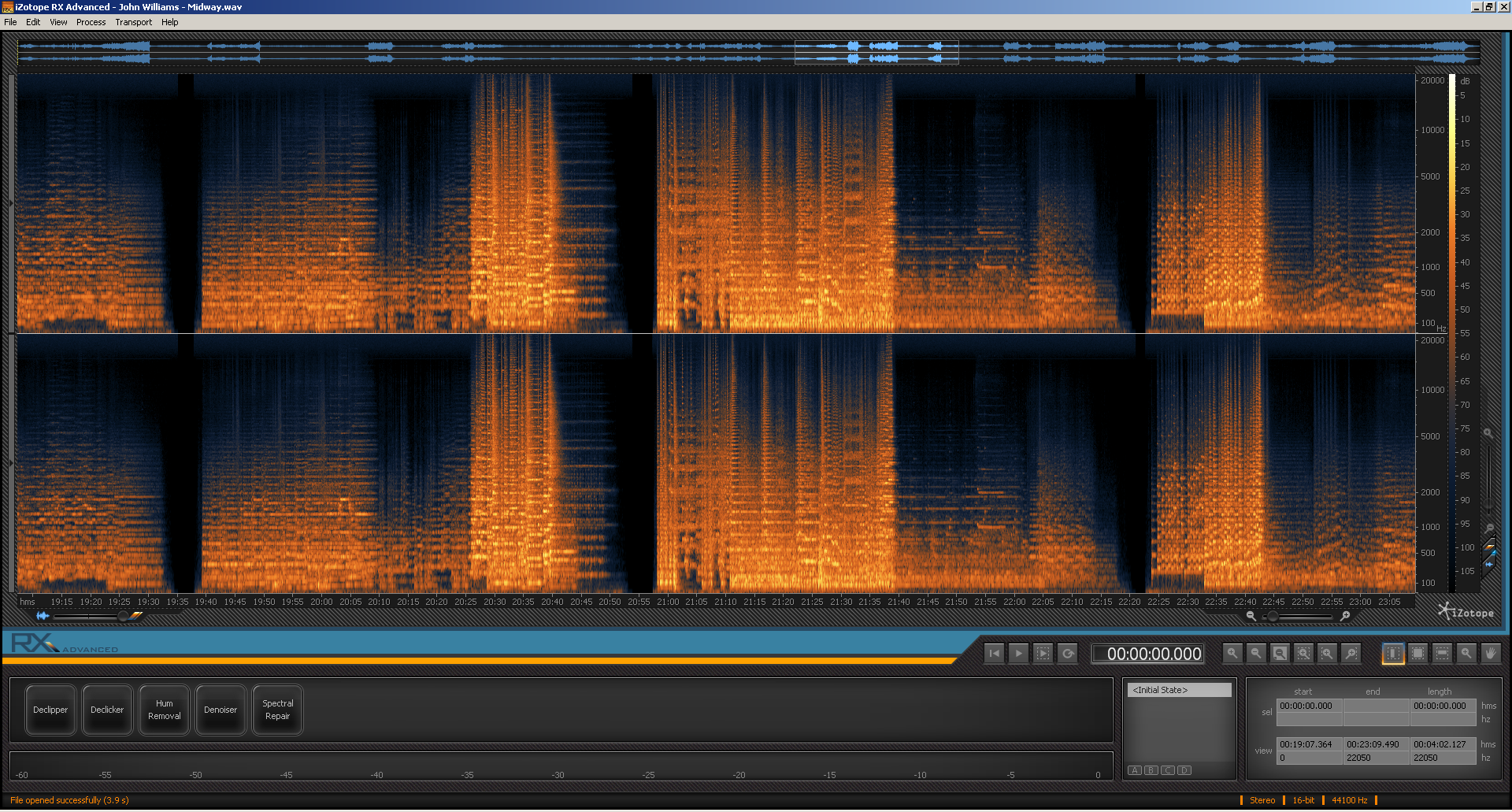The image size is (1512, 812).
Task: Open the File menu
Action: click(10, 22)
